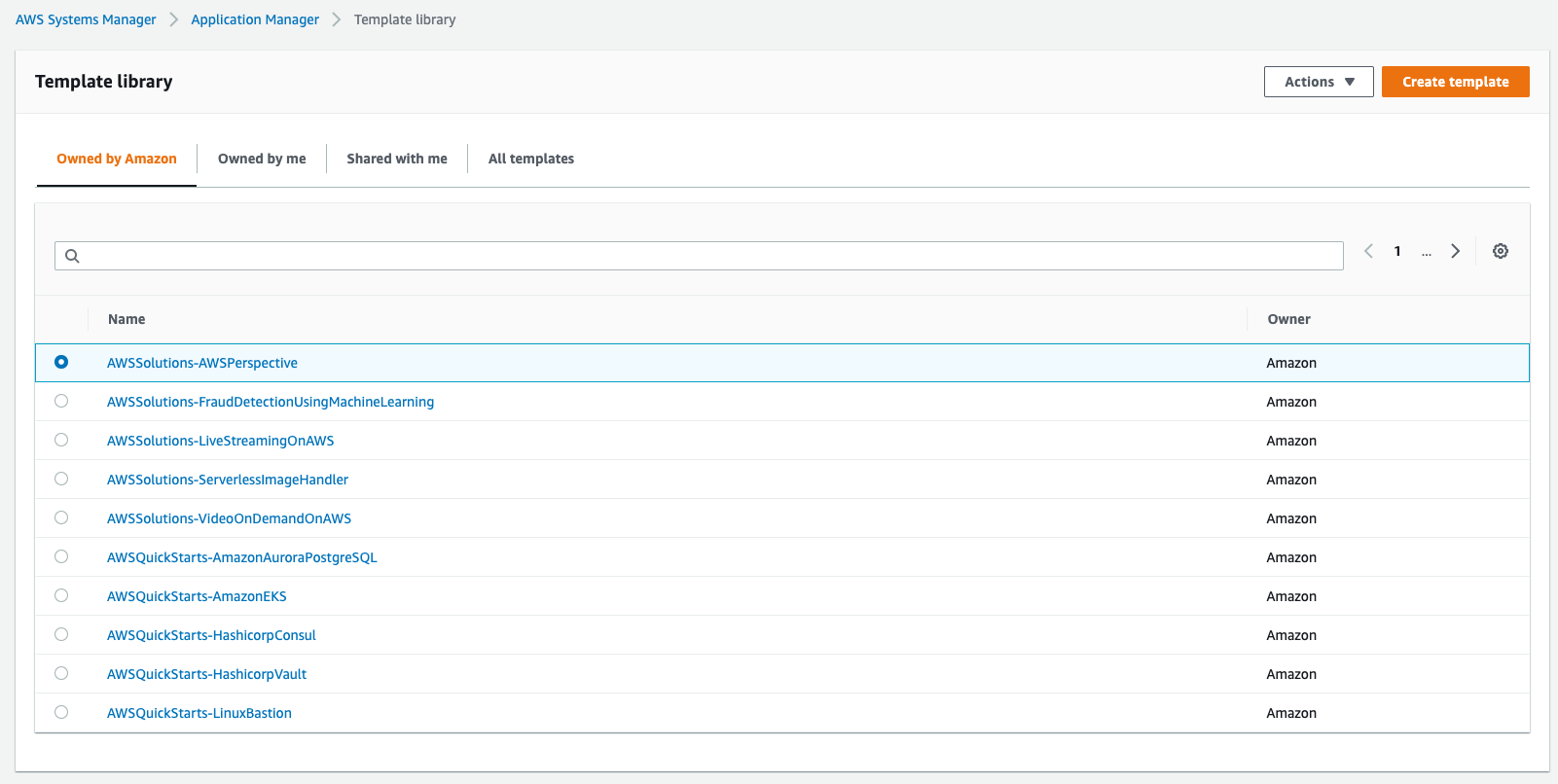Switch to the Owned by me tab
1558x784 pixels.
pos(262,159)
